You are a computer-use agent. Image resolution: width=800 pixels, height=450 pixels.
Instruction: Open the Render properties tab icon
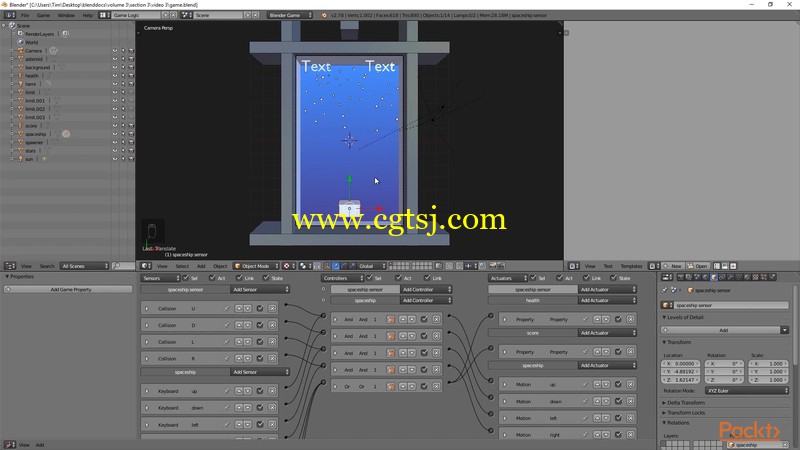681,277
